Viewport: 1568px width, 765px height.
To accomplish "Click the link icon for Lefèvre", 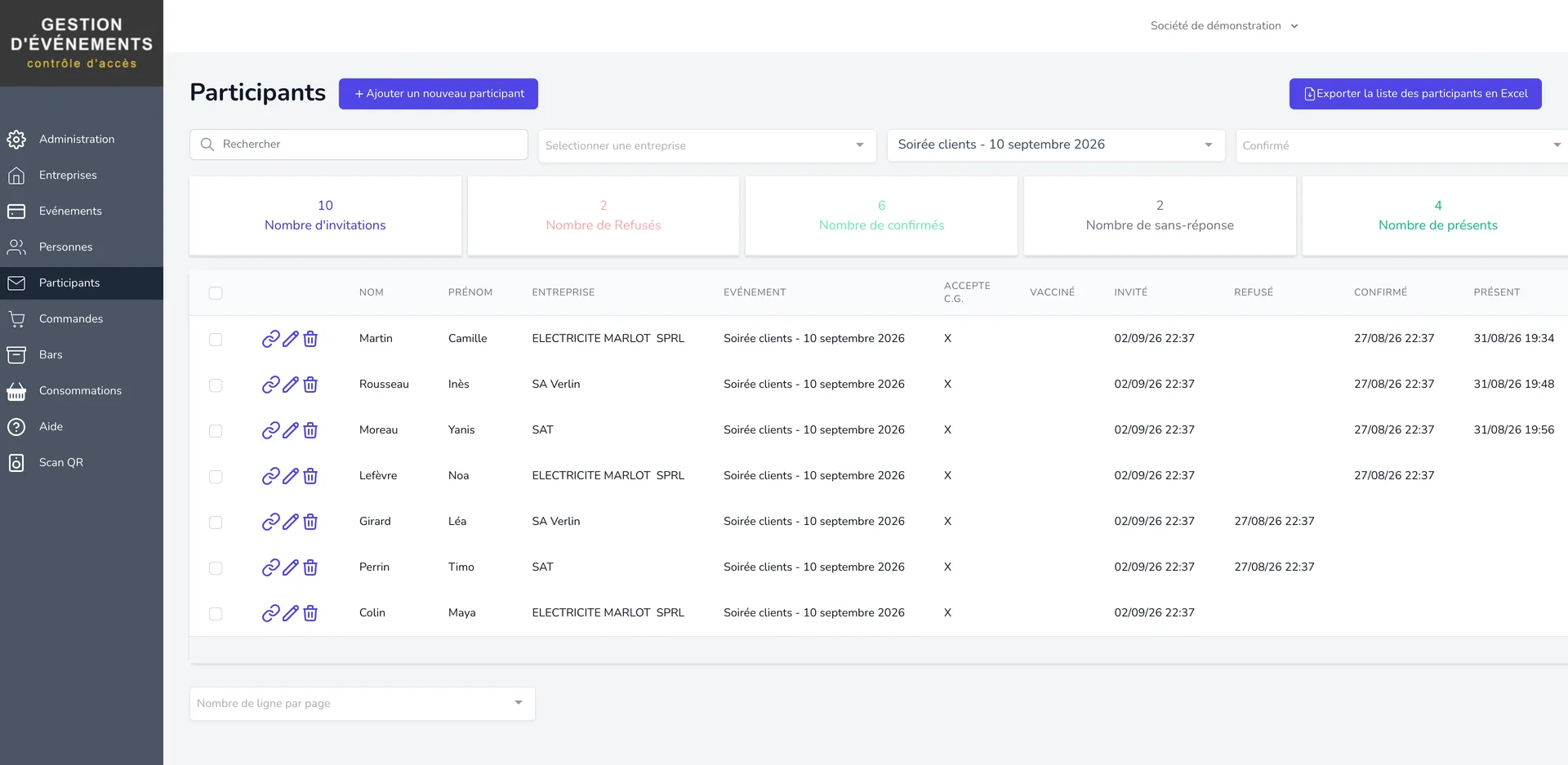I will pos(270,476).
